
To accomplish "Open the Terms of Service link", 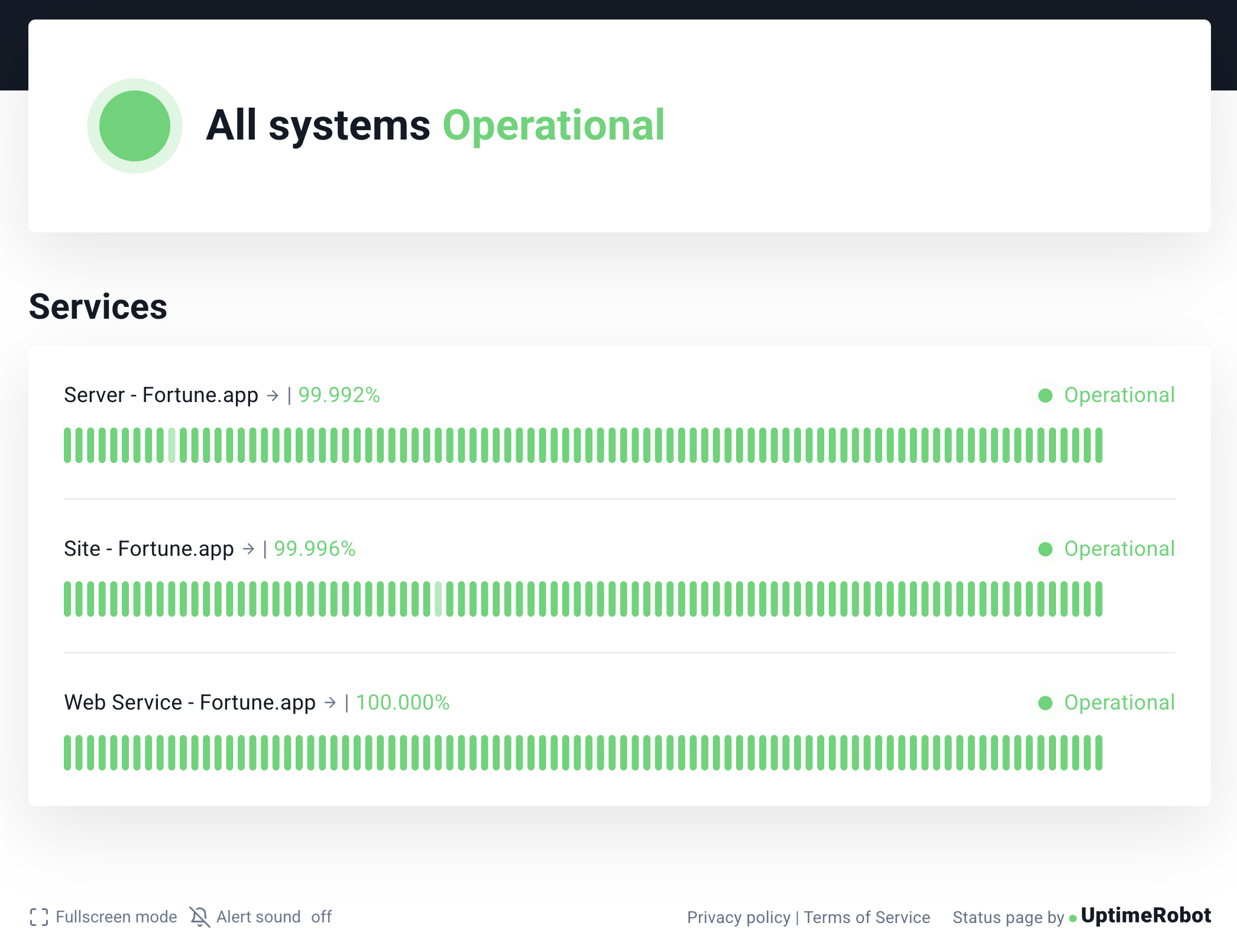I will tap(867, 918).
